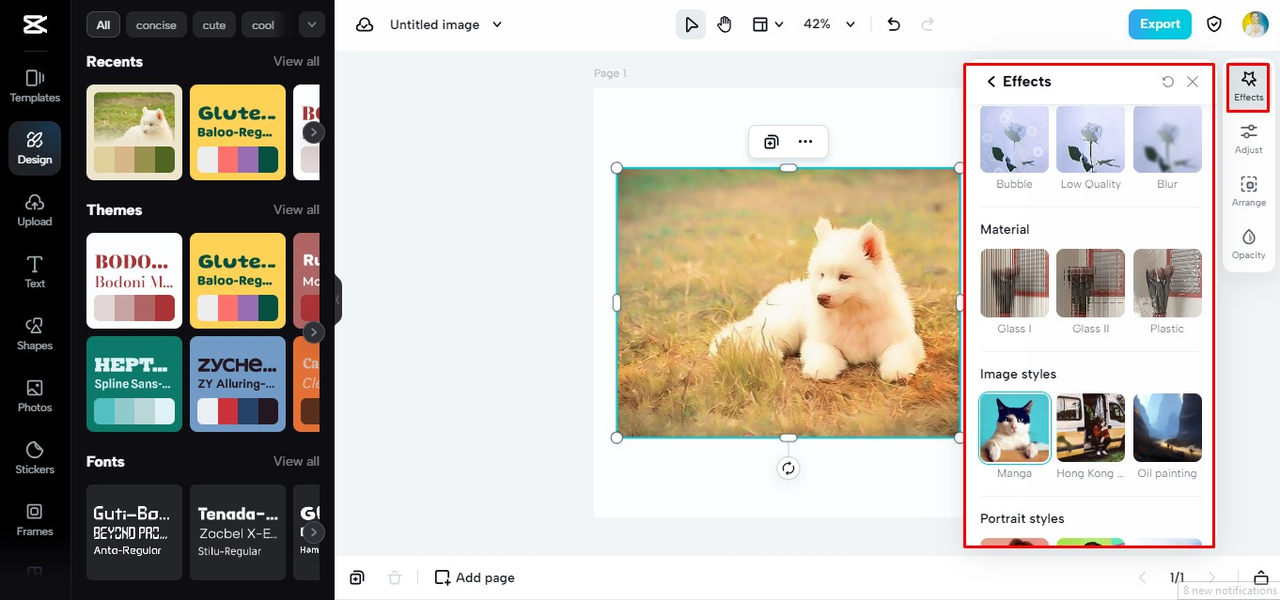1280x600 pixels.
Task: Select the hand pan tool
Action: coord(724,24)
